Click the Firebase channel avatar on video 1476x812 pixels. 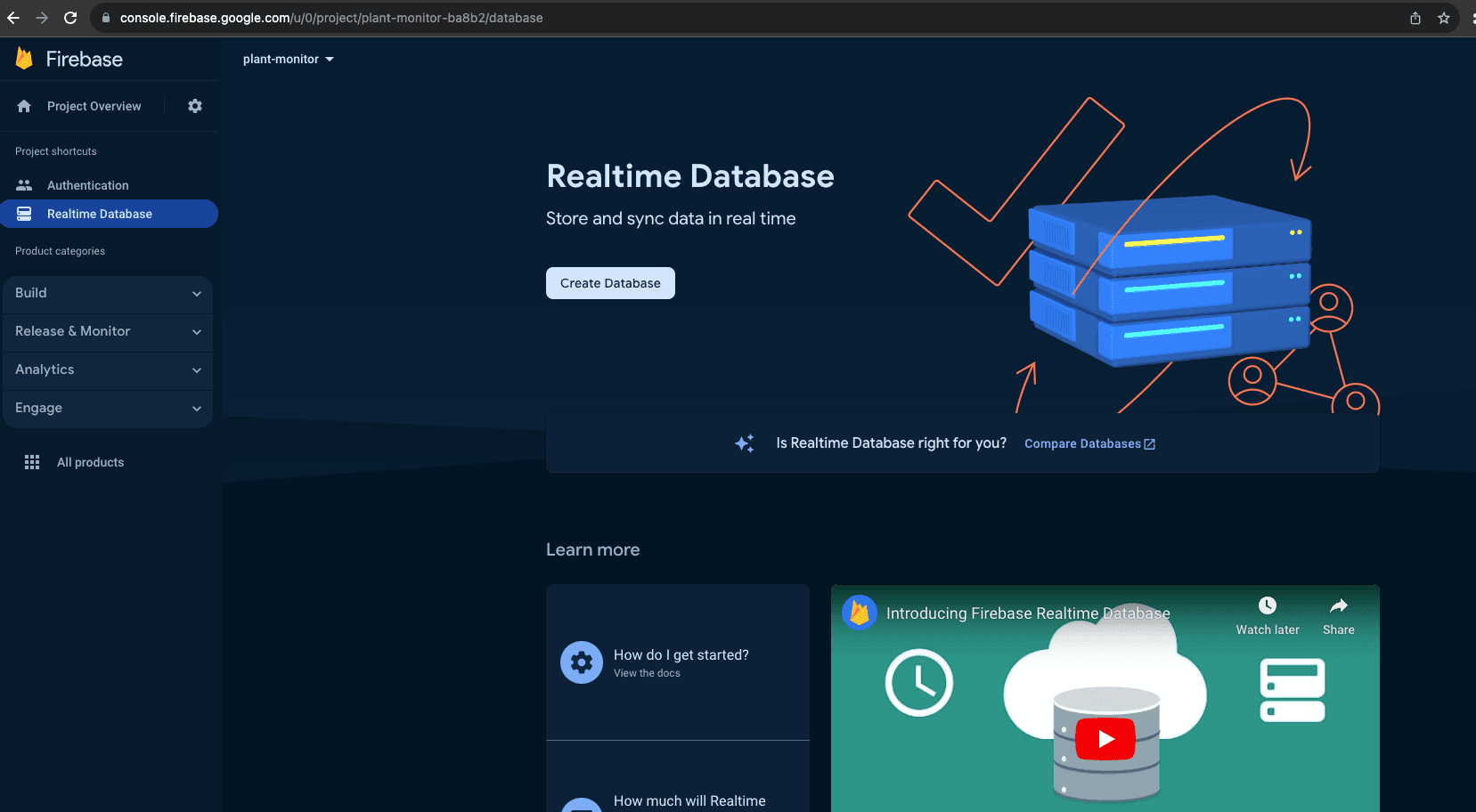click(x=860, y=613)
